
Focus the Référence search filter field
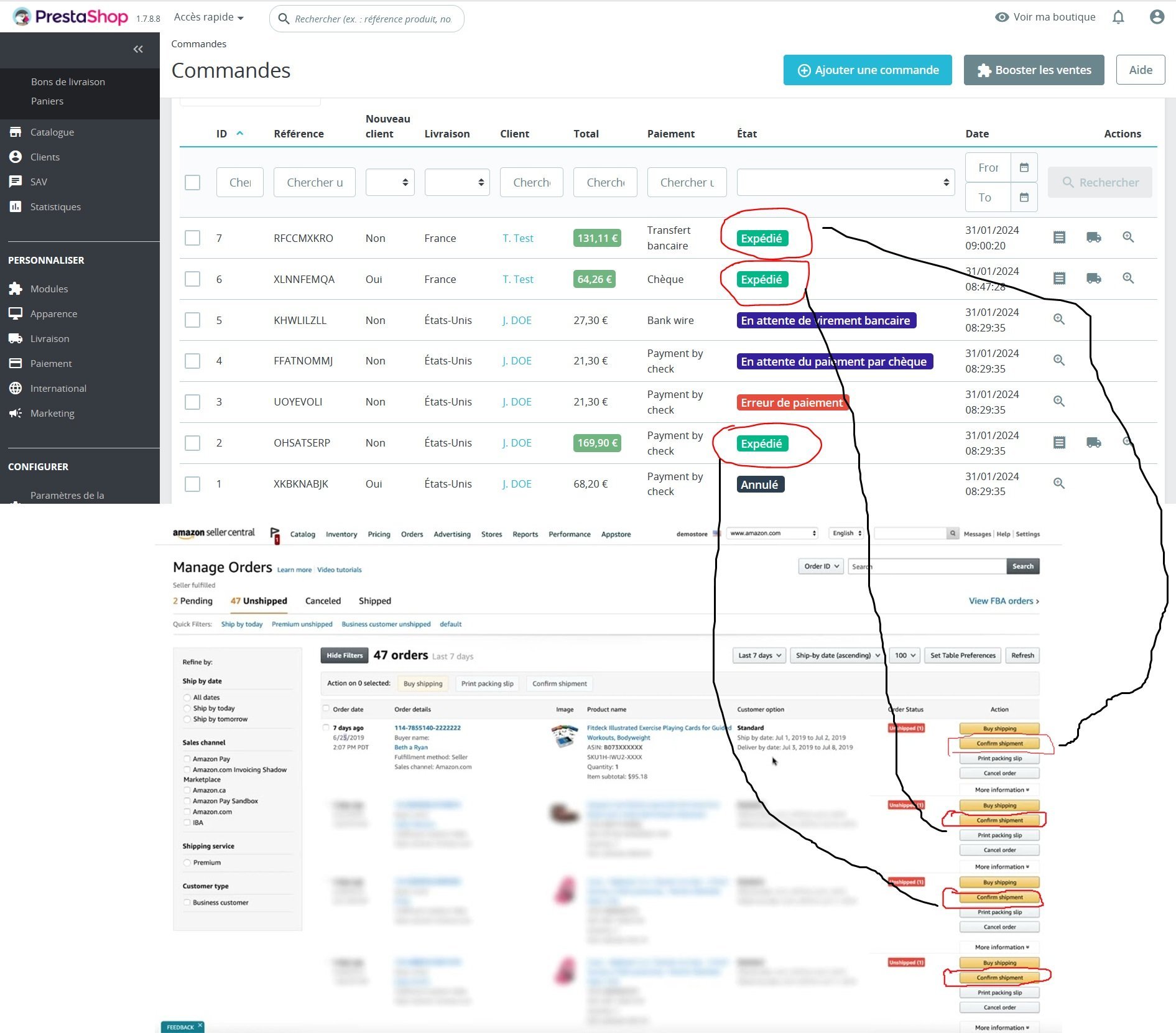click(315, 182)
